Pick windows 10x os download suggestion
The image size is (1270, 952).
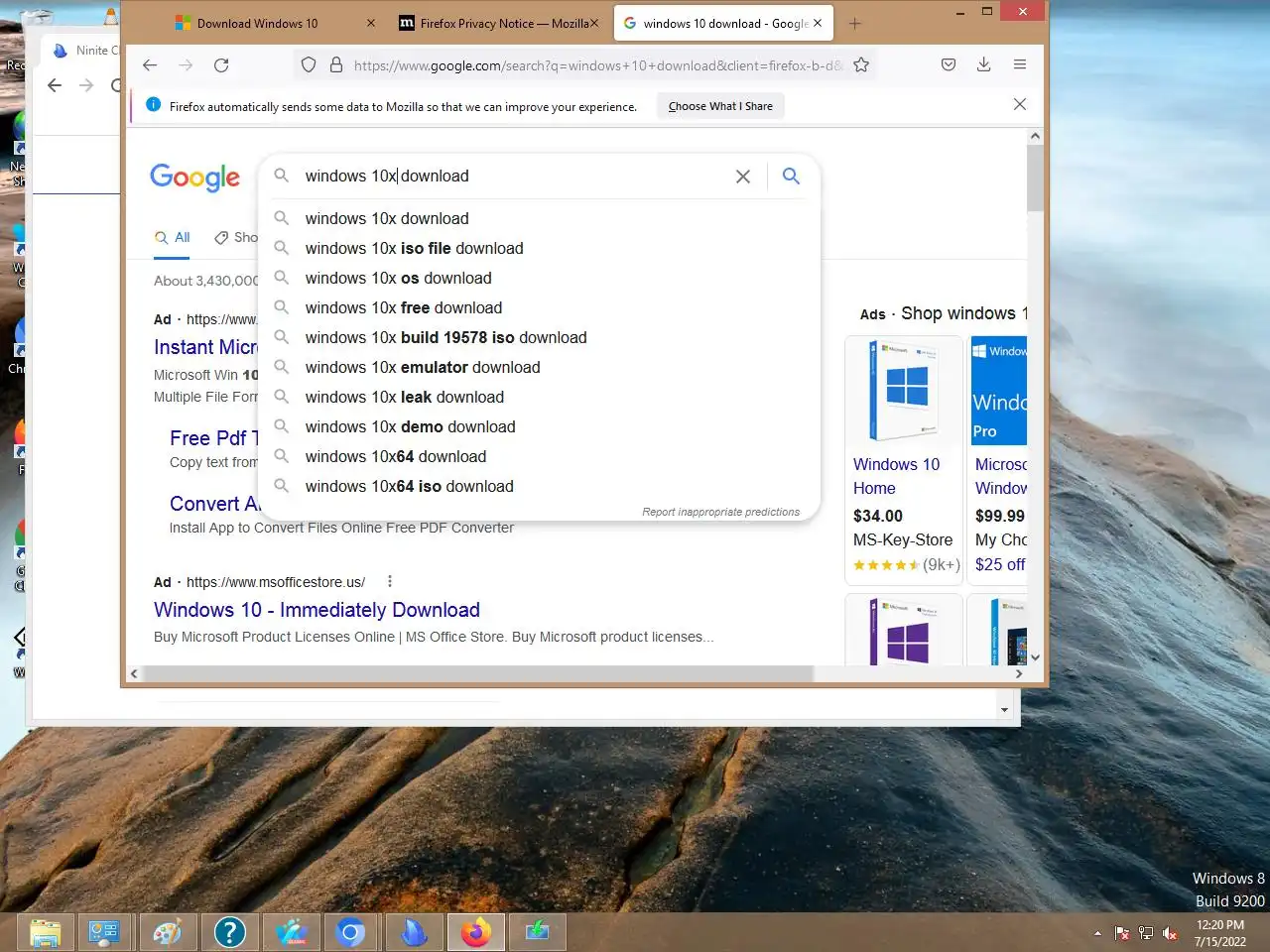540,278
